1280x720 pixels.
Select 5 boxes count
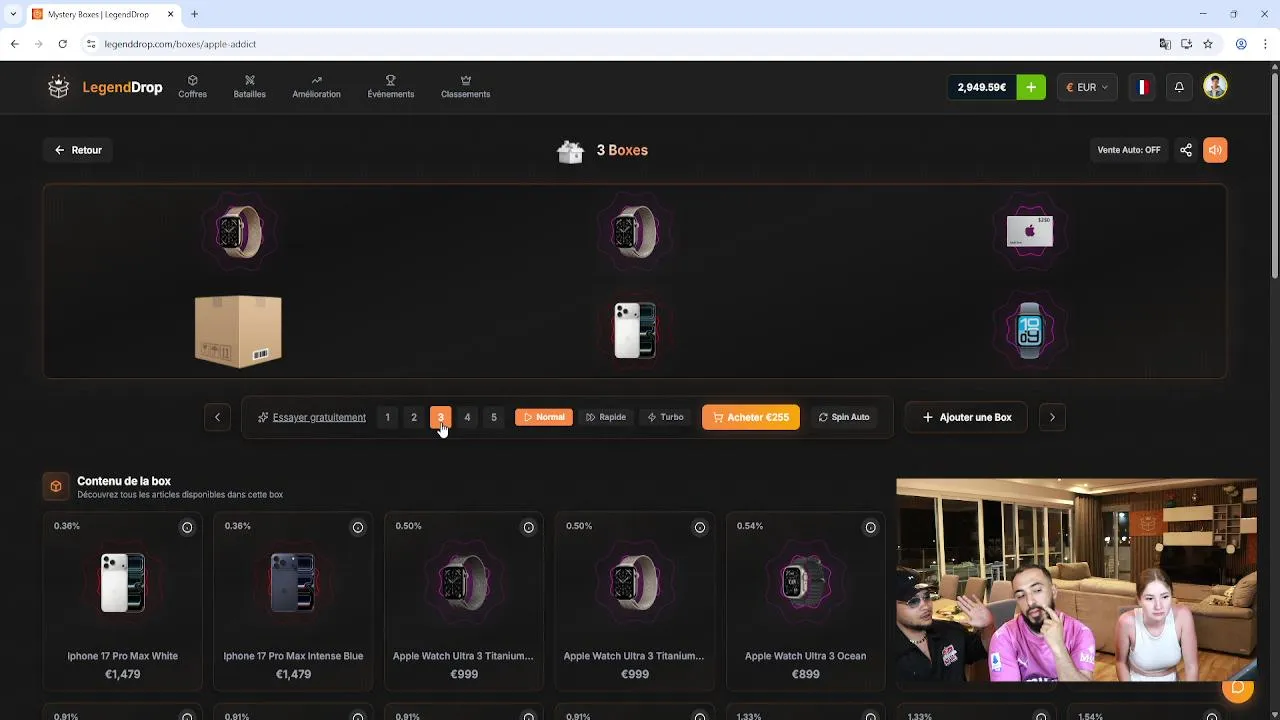click(x=494, y=417)
